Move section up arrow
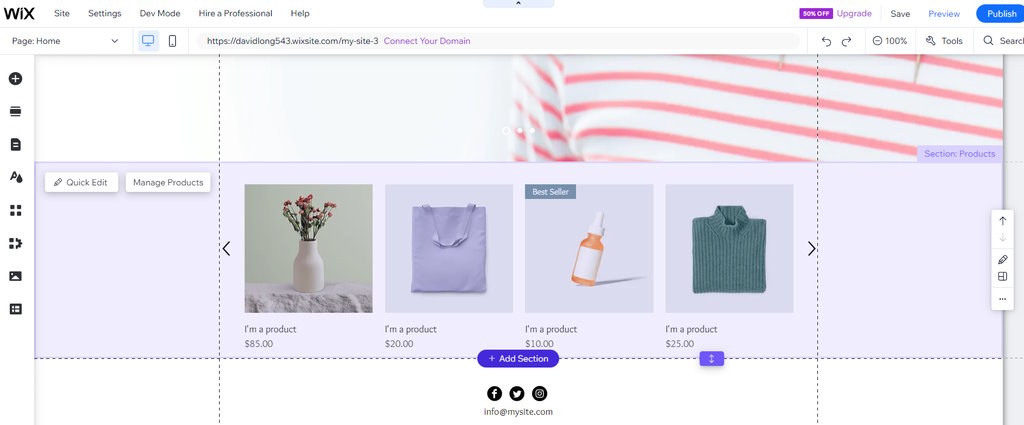1024x425 pixels. click(1002, 221)
